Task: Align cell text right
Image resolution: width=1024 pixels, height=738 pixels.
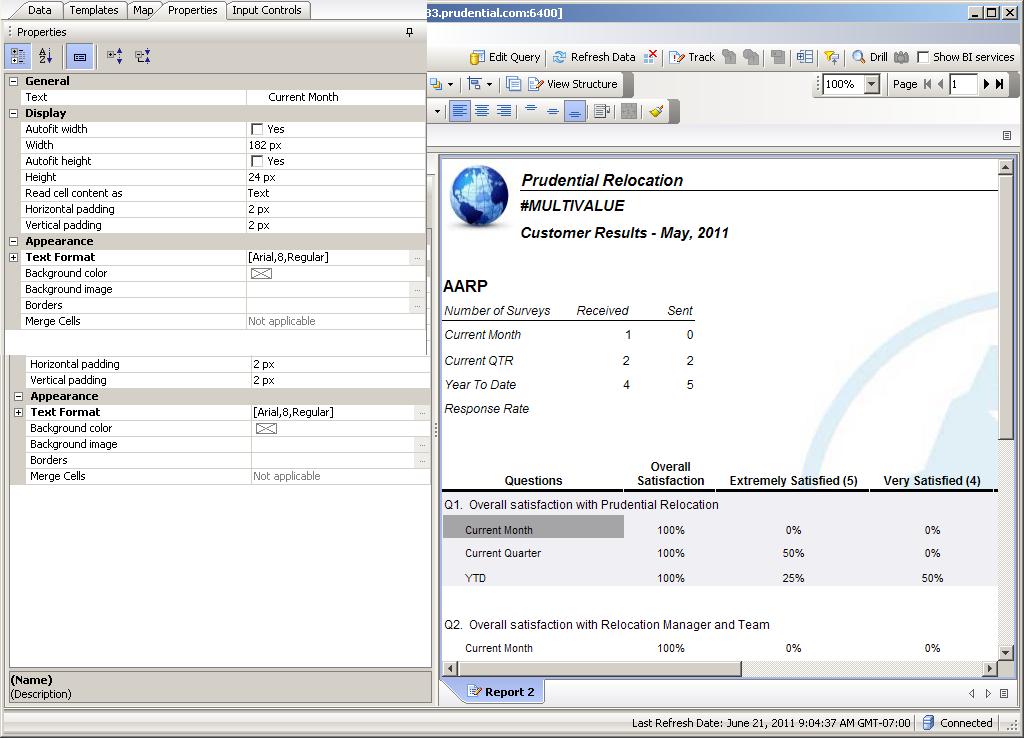Action: pyautogui.click(x=504, y=111)
